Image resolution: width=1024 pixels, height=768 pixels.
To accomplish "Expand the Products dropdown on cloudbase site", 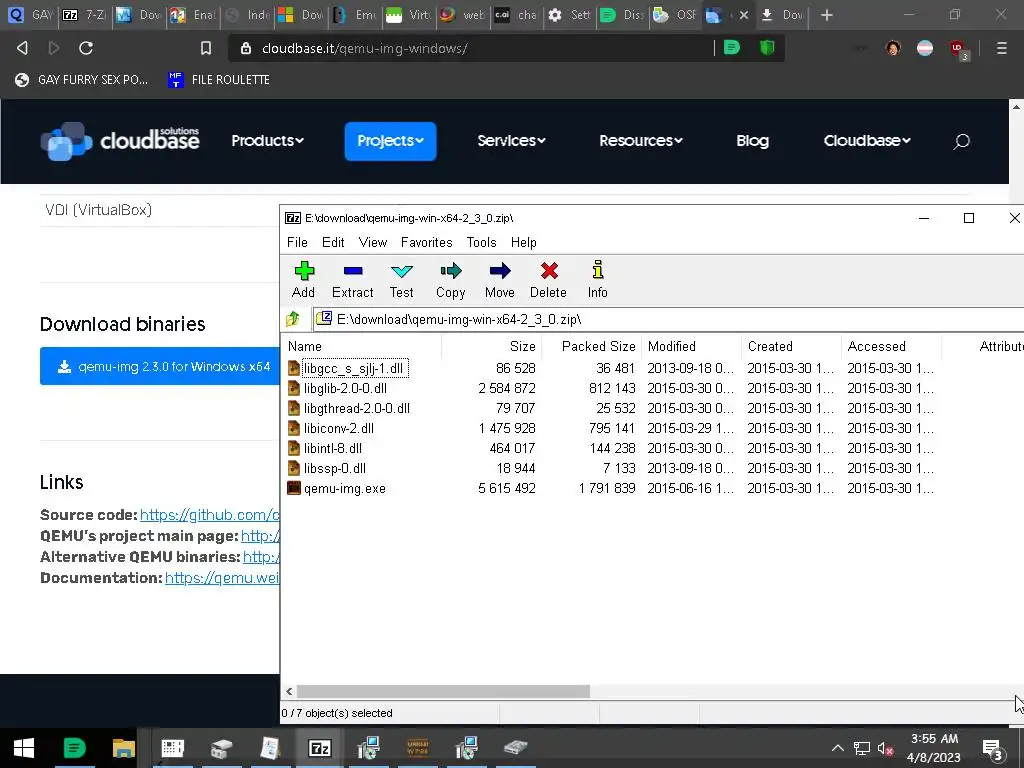I will pyautogui.click(x=267, y=141).
